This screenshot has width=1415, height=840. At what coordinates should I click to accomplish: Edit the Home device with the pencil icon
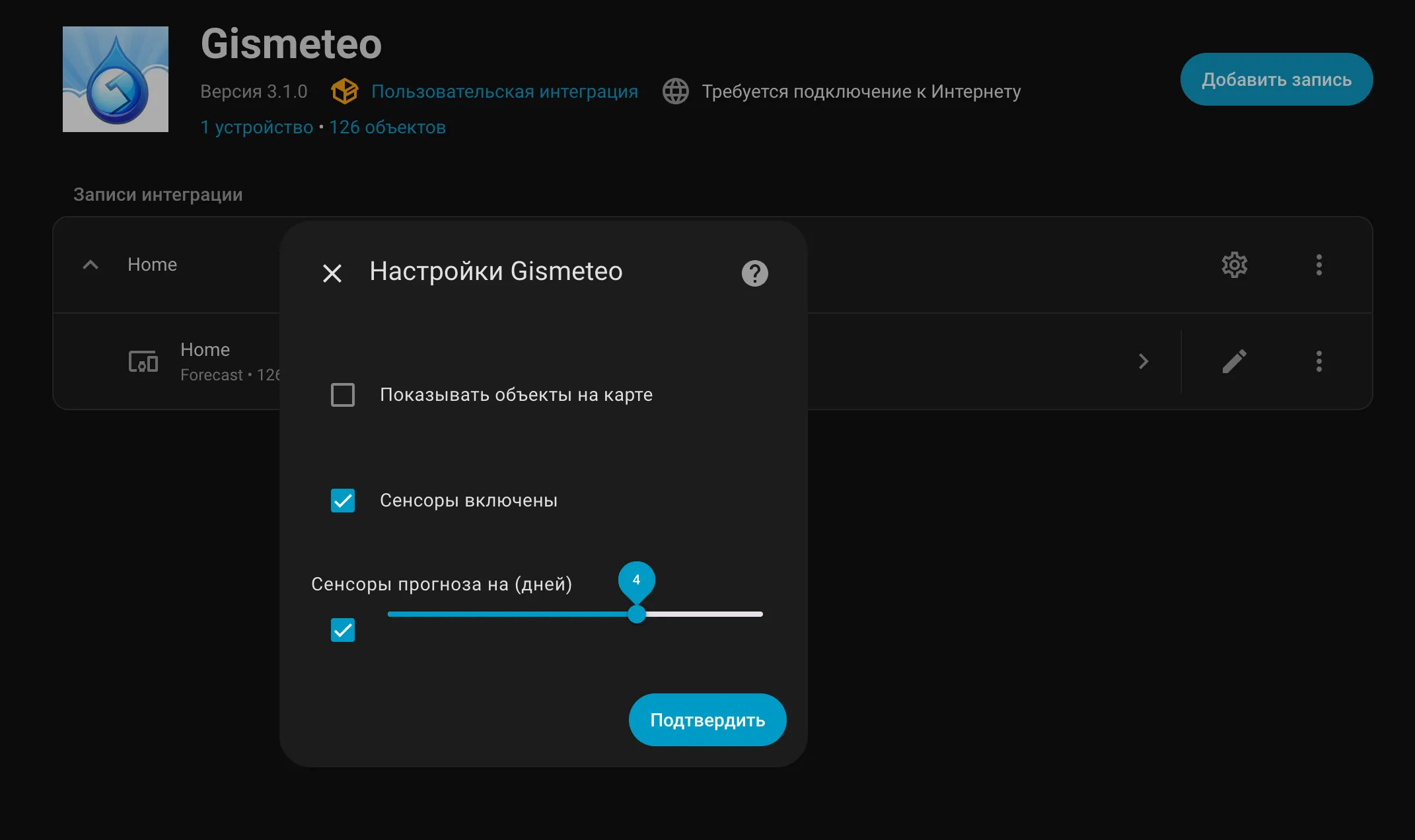click(x=1234, y=361)
